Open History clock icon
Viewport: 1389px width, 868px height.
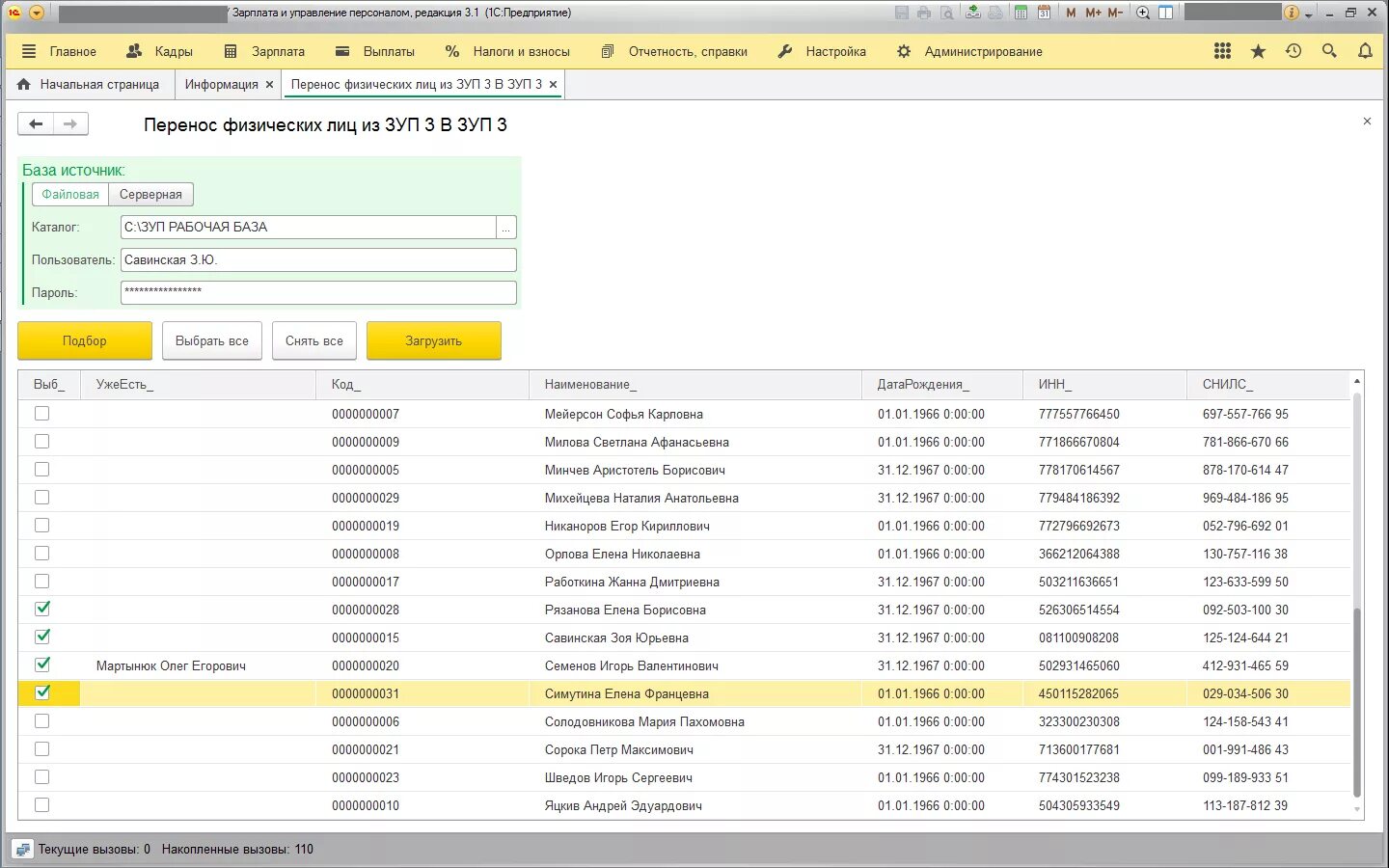1294,51
